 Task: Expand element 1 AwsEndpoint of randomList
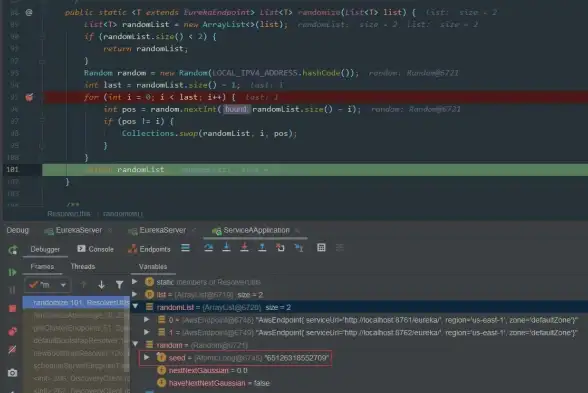(x=147, y=332)
